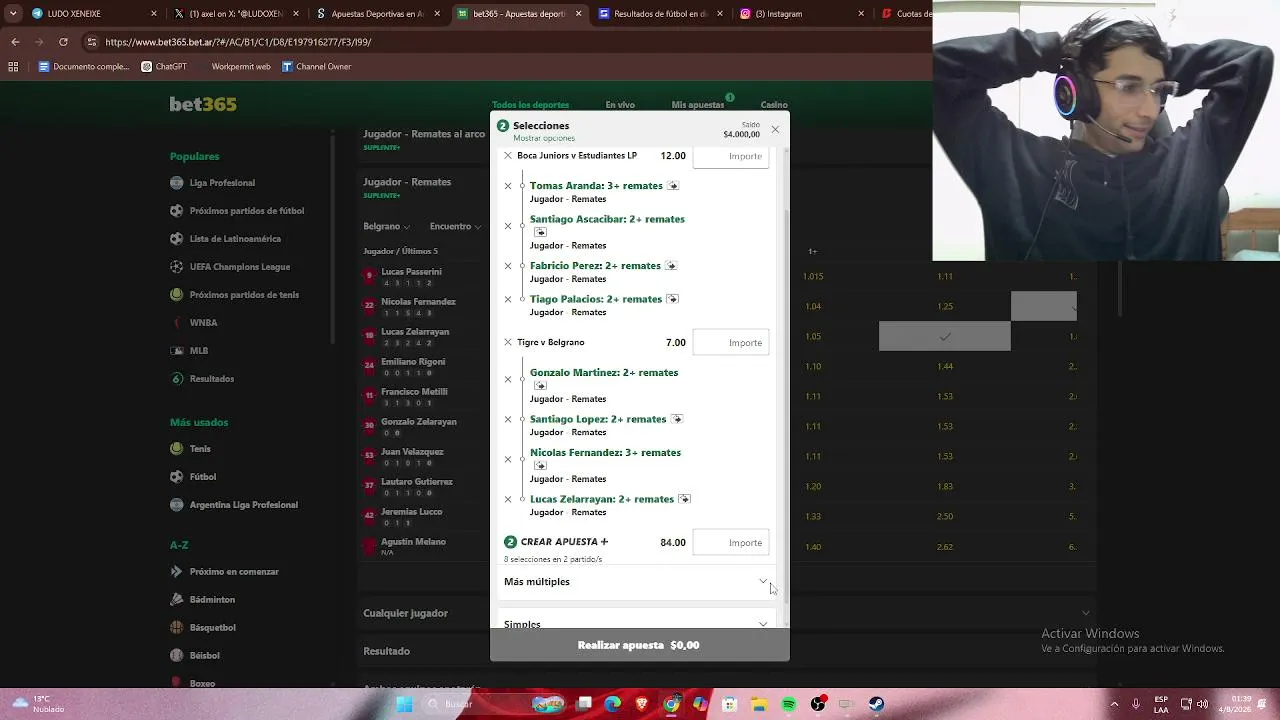Open the Channel Owner bookmark
Viewport: 1280px width, 720px height.
click(317, 67)
